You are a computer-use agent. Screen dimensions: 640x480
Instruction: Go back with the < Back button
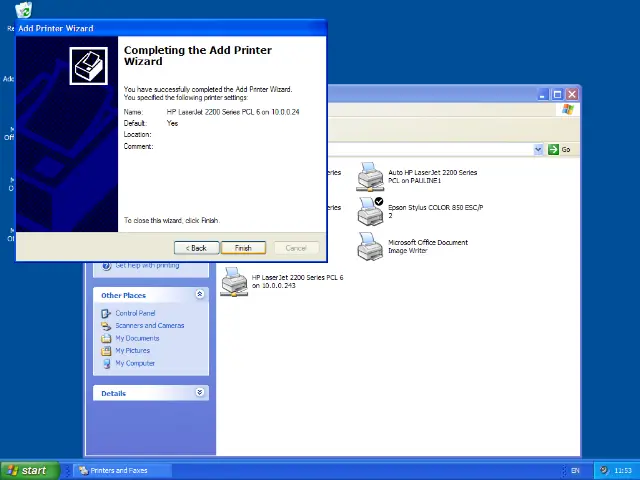pos(196,248)
